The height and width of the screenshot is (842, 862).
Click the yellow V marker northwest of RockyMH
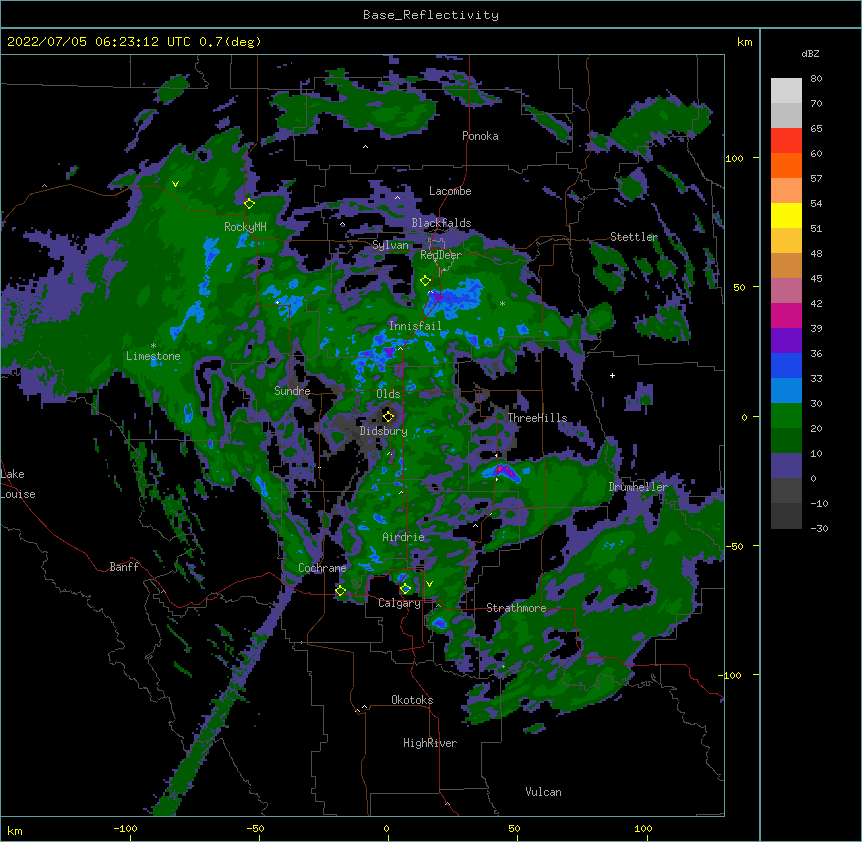(x=175, y=184)
